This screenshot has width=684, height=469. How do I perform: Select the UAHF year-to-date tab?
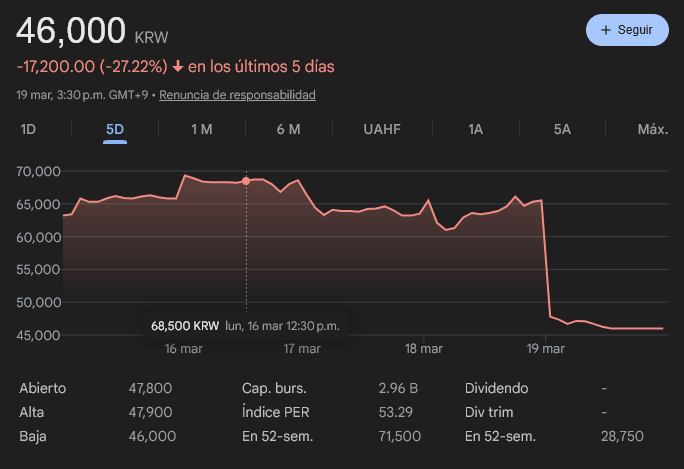tap(382, 129)
